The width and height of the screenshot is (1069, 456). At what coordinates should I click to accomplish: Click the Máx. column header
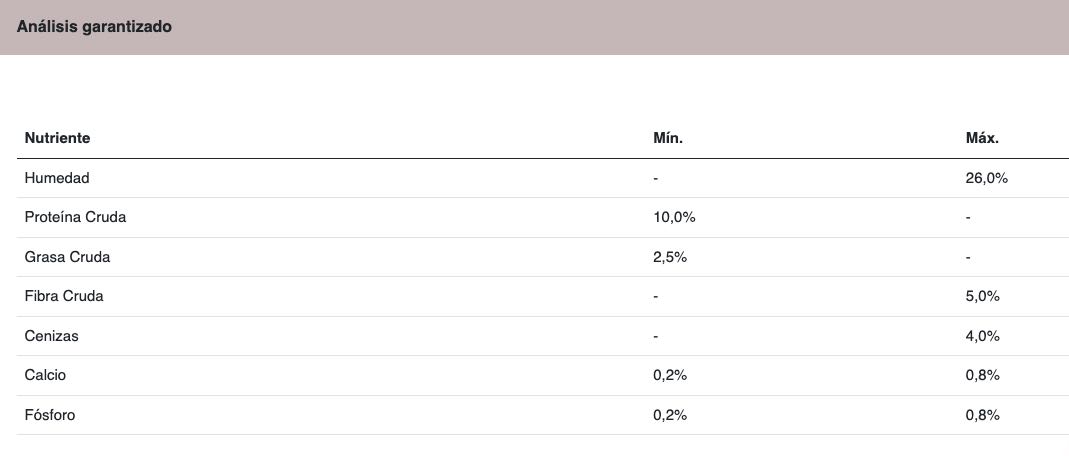(x=982, y=138)
